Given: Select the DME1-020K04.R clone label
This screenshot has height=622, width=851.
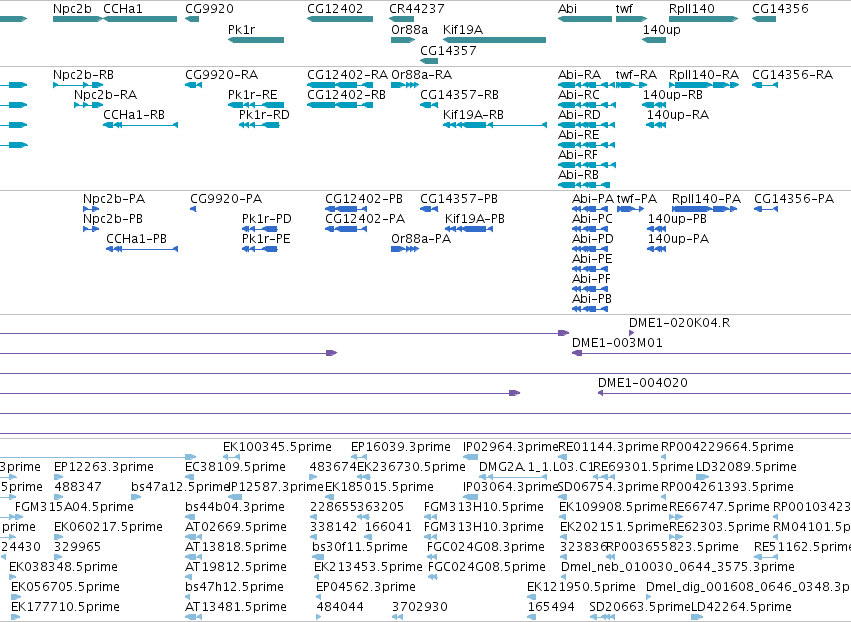Looking at the screenshot, I should coord(679,323).
